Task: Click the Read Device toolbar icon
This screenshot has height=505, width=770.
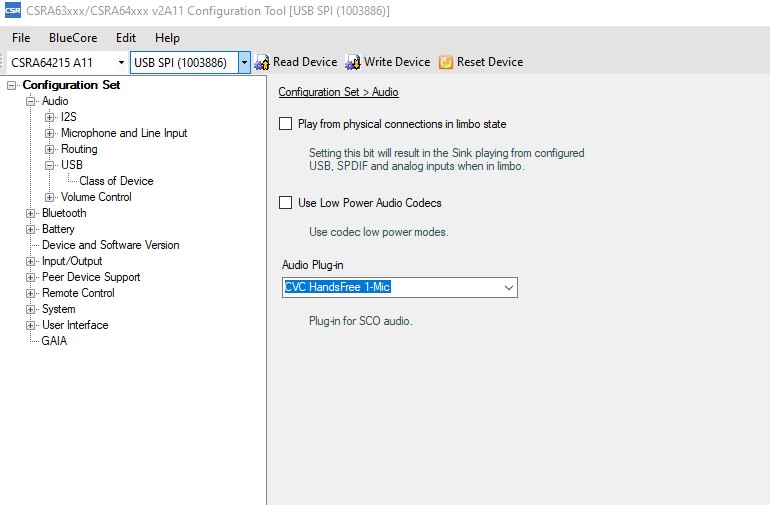Action: 263,62
